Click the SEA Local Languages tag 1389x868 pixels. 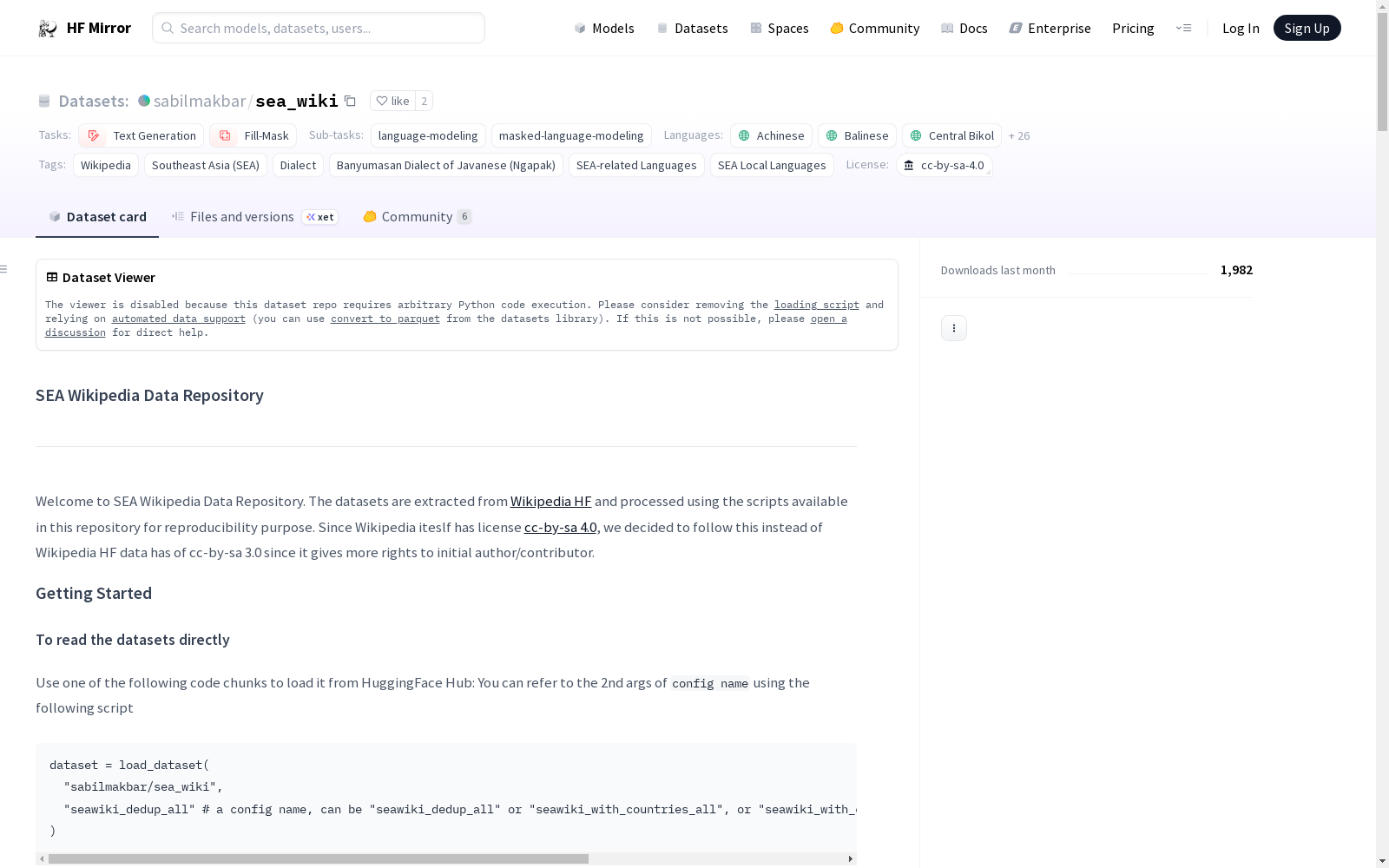point(772,165)
